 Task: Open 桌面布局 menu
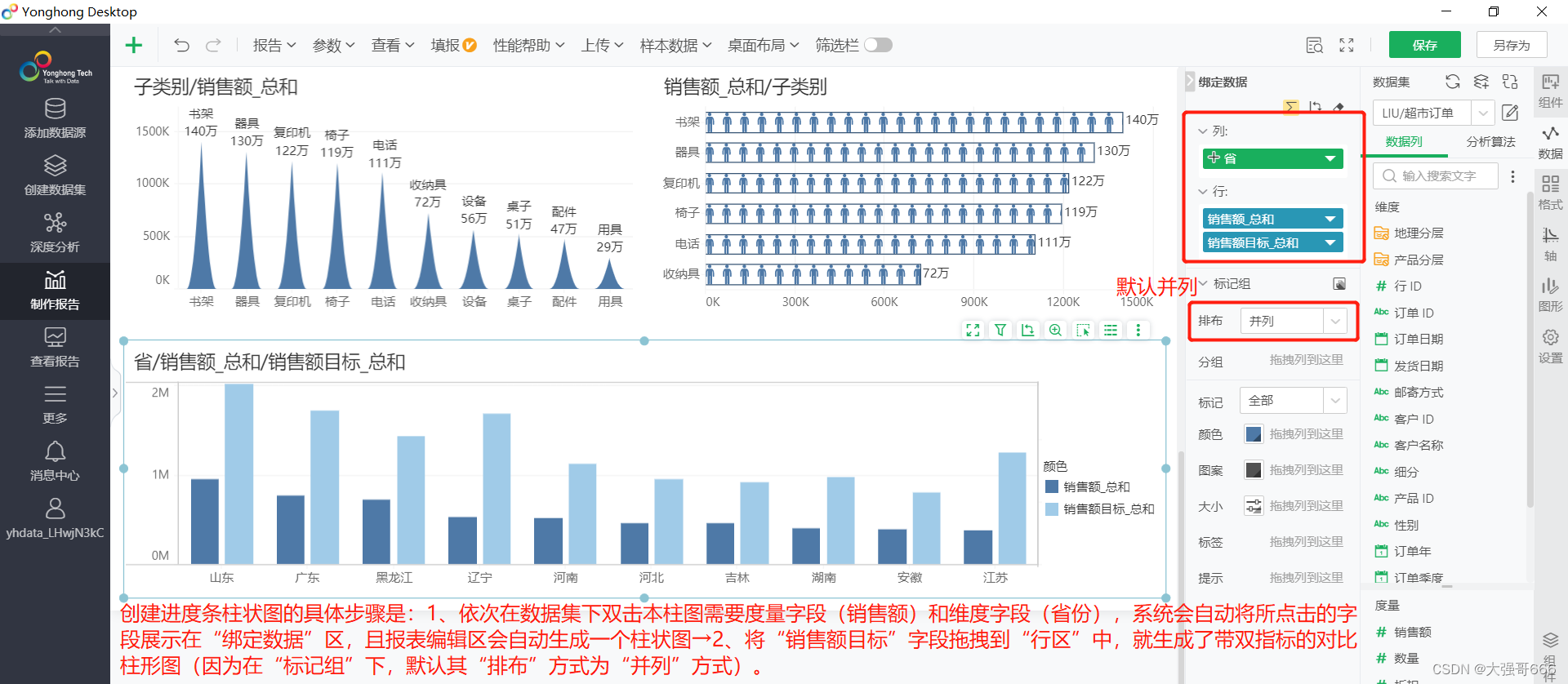pos(764,46)
